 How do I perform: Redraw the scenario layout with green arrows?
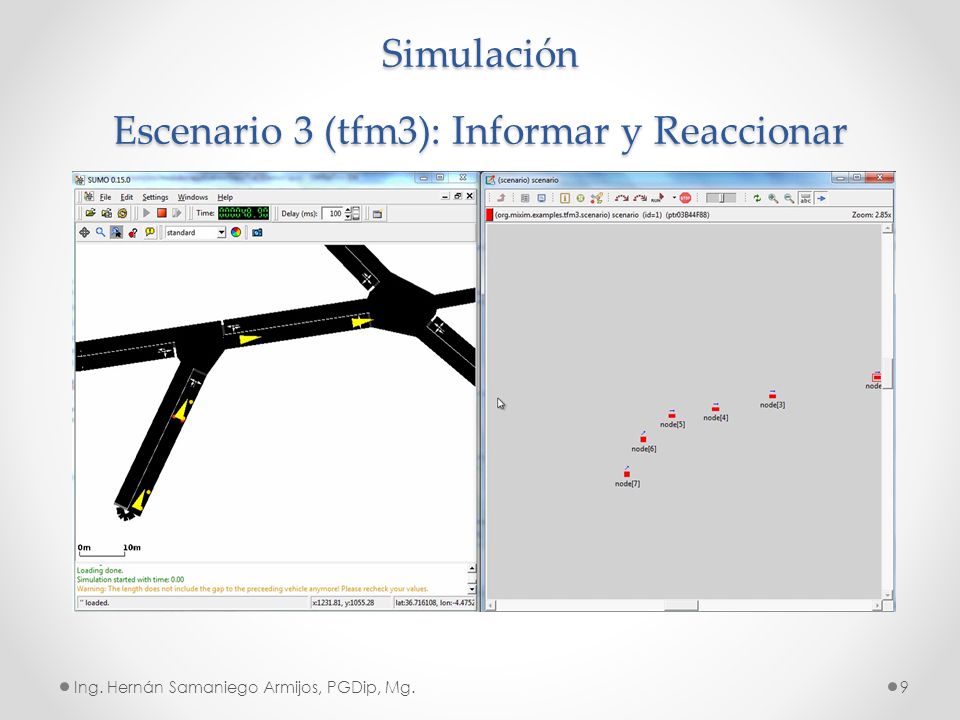[757, 198]
